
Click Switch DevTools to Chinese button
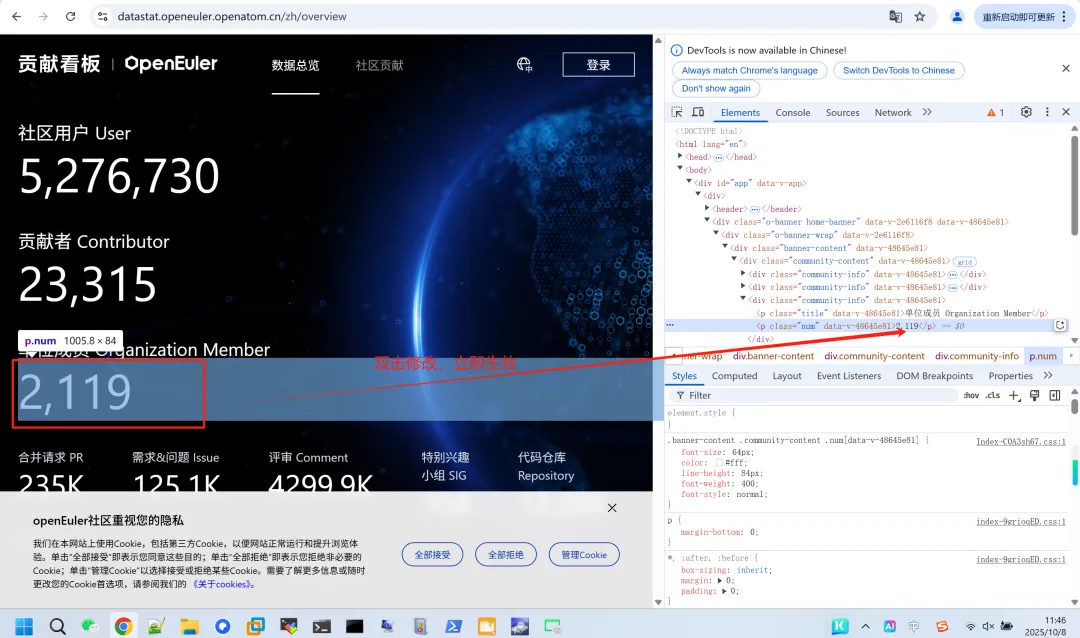click(x=898, y=70)
